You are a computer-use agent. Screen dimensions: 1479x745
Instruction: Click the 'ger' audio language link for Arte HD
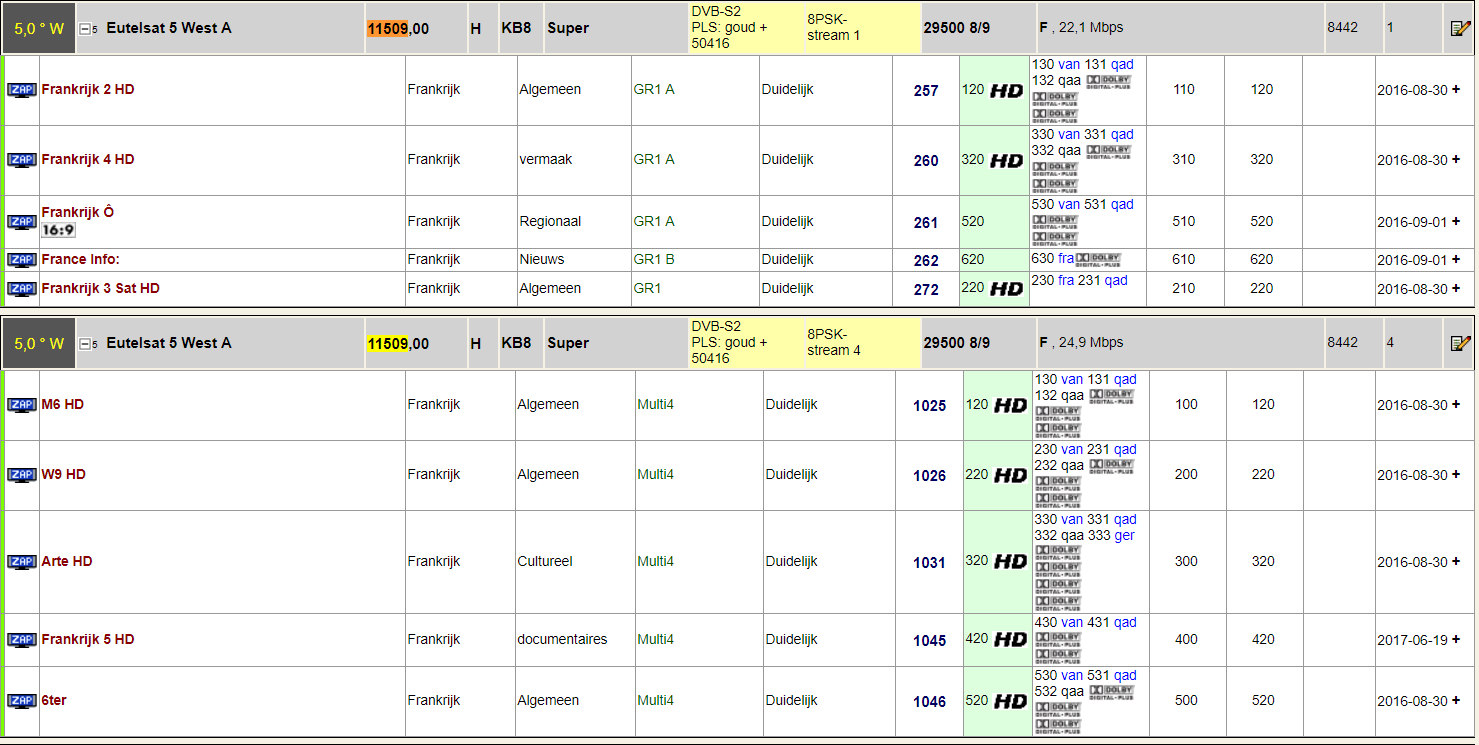click(x=1124, y=535)
